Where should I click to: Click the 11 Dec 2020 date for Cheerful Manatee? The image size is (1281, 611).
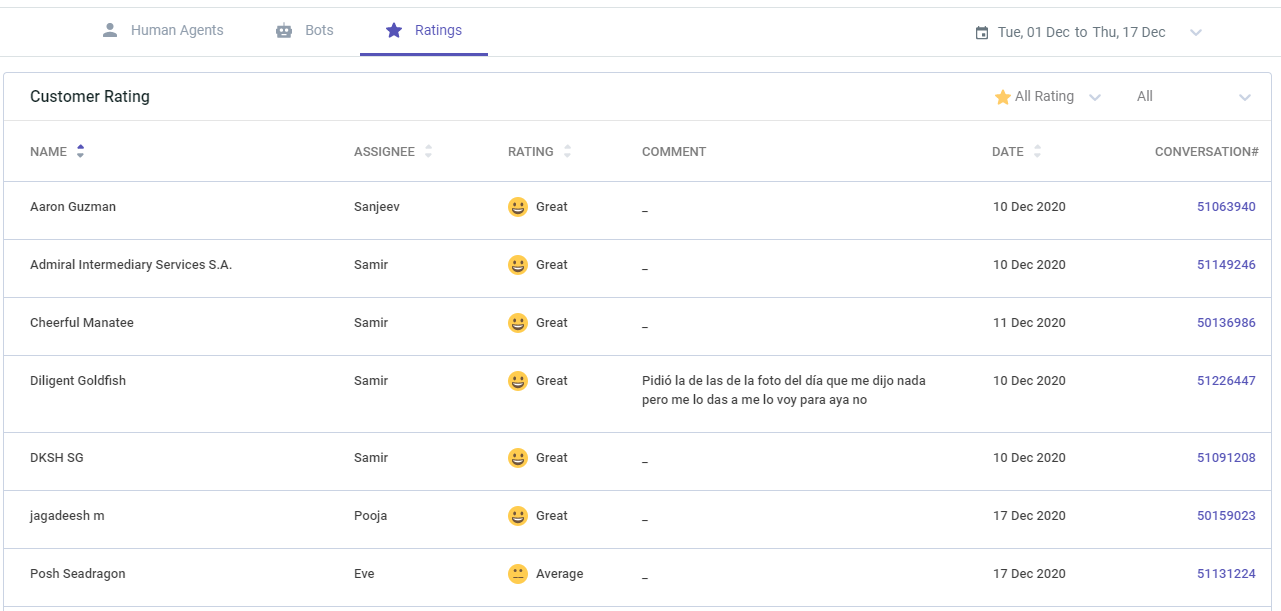tap(1029, 323)
